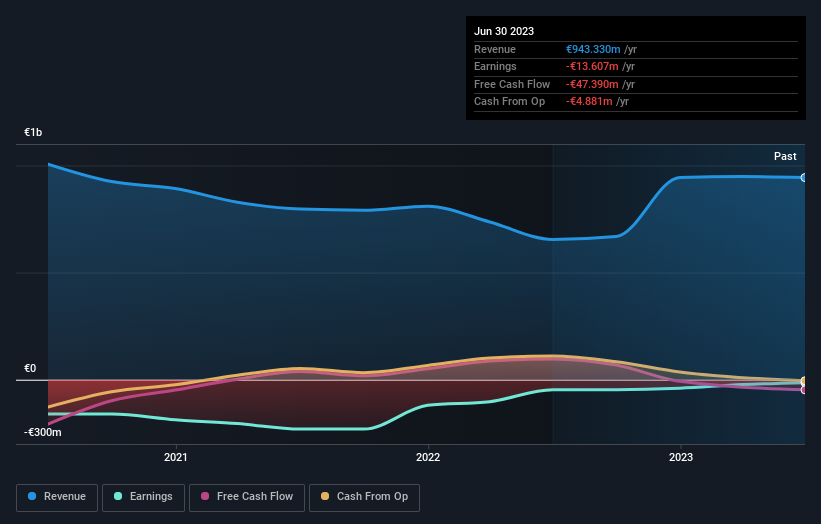This screenshot has width=821, height=524.
Task: Toggle the Cash From Op legend button
Action: [x=364, y=497]
